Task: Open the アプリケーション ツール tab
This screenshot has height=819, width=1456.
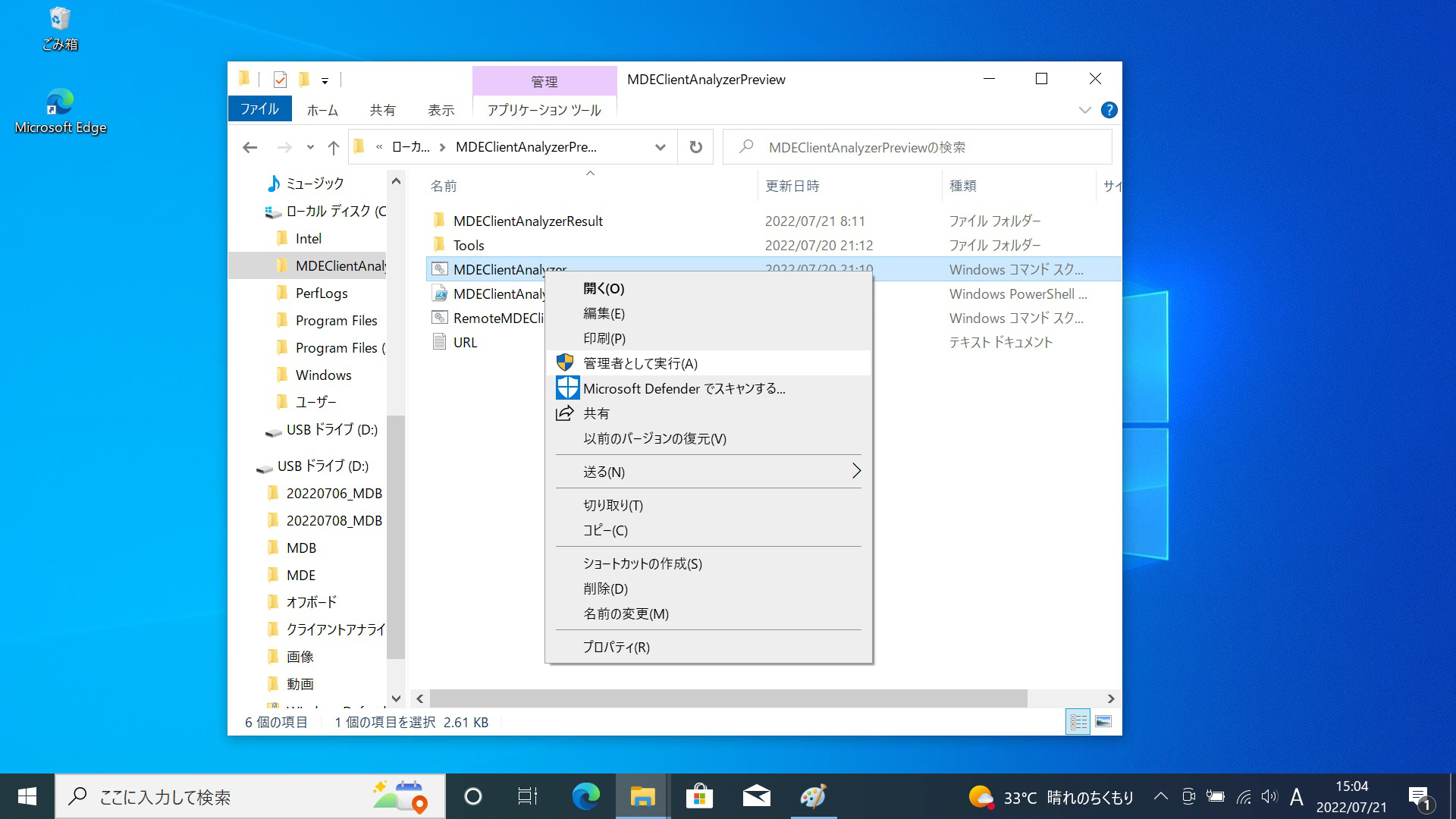Action: tap(544, 110)
